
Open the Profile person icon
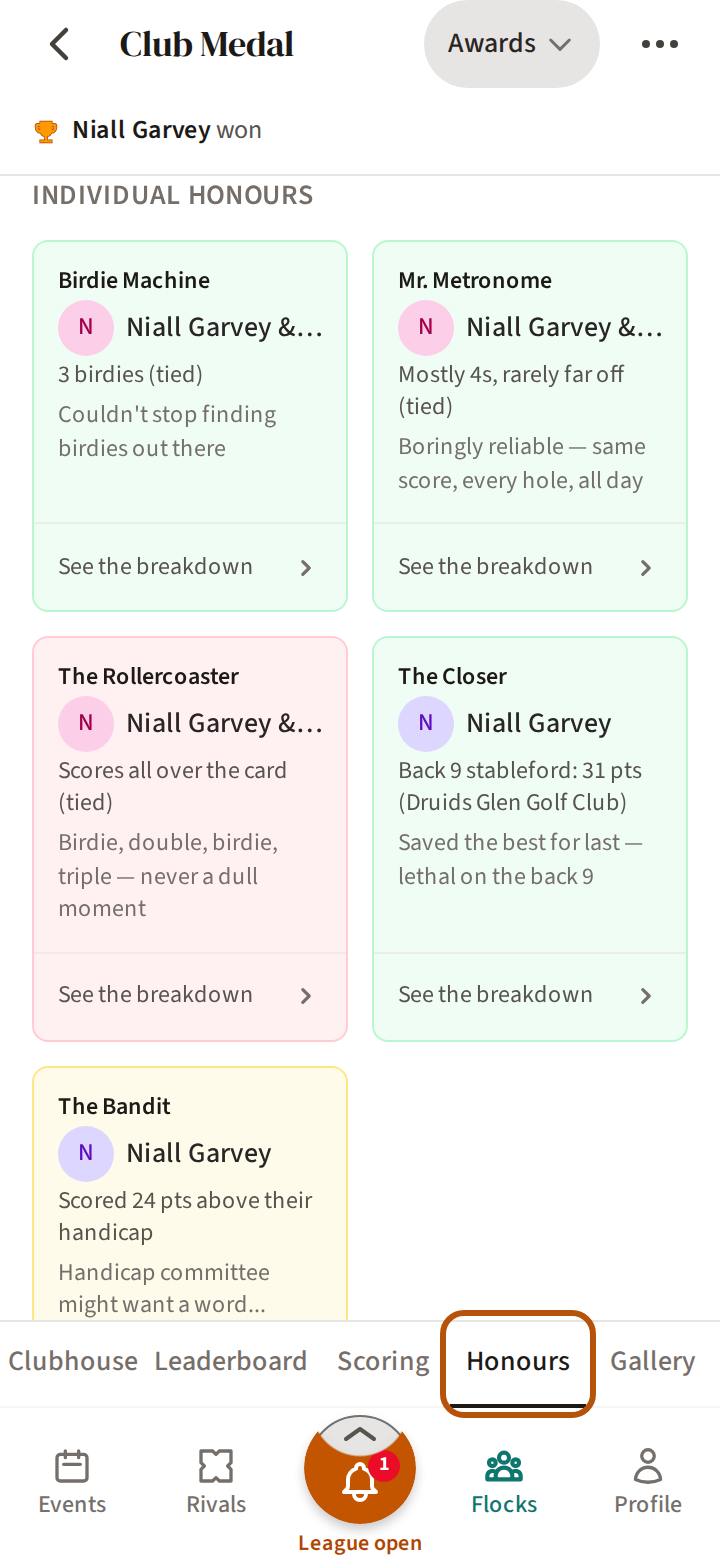(648, 1467)
